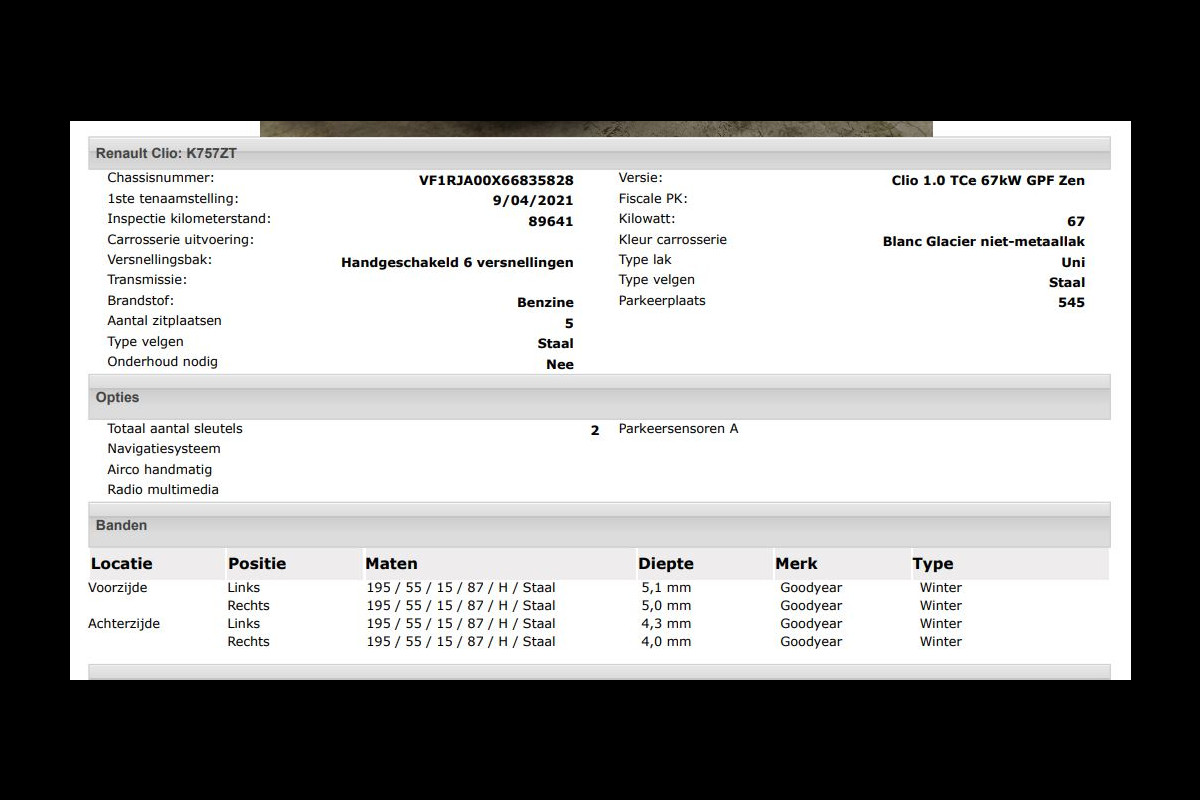Click the mileage value 89641
Image resolution: width=1200 pixels, height=800 pixels.
551,222
